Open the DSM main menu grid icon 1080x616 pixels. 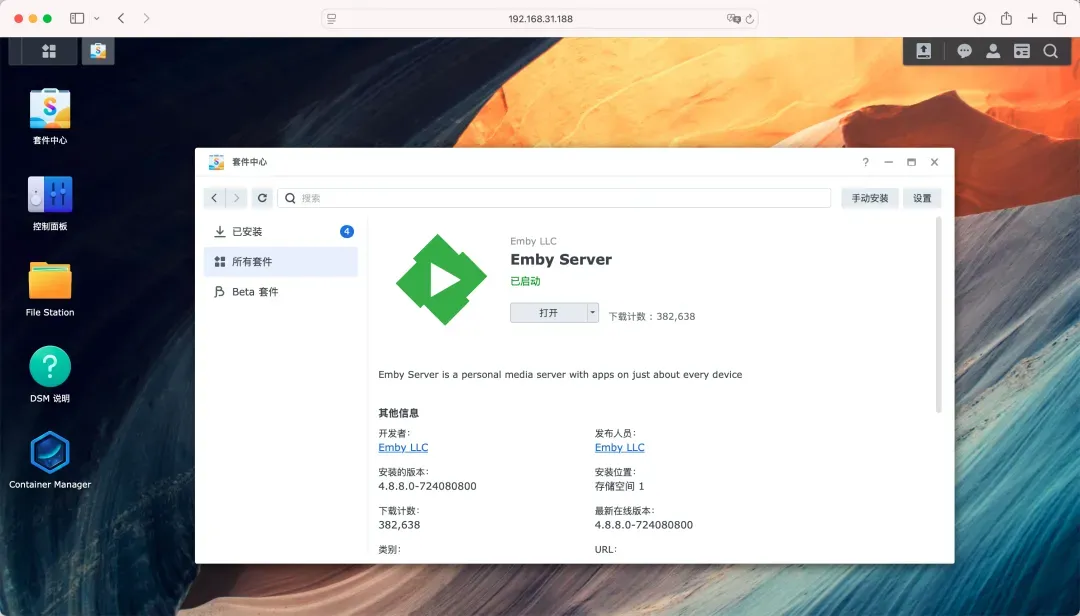(x=49, y=51)
